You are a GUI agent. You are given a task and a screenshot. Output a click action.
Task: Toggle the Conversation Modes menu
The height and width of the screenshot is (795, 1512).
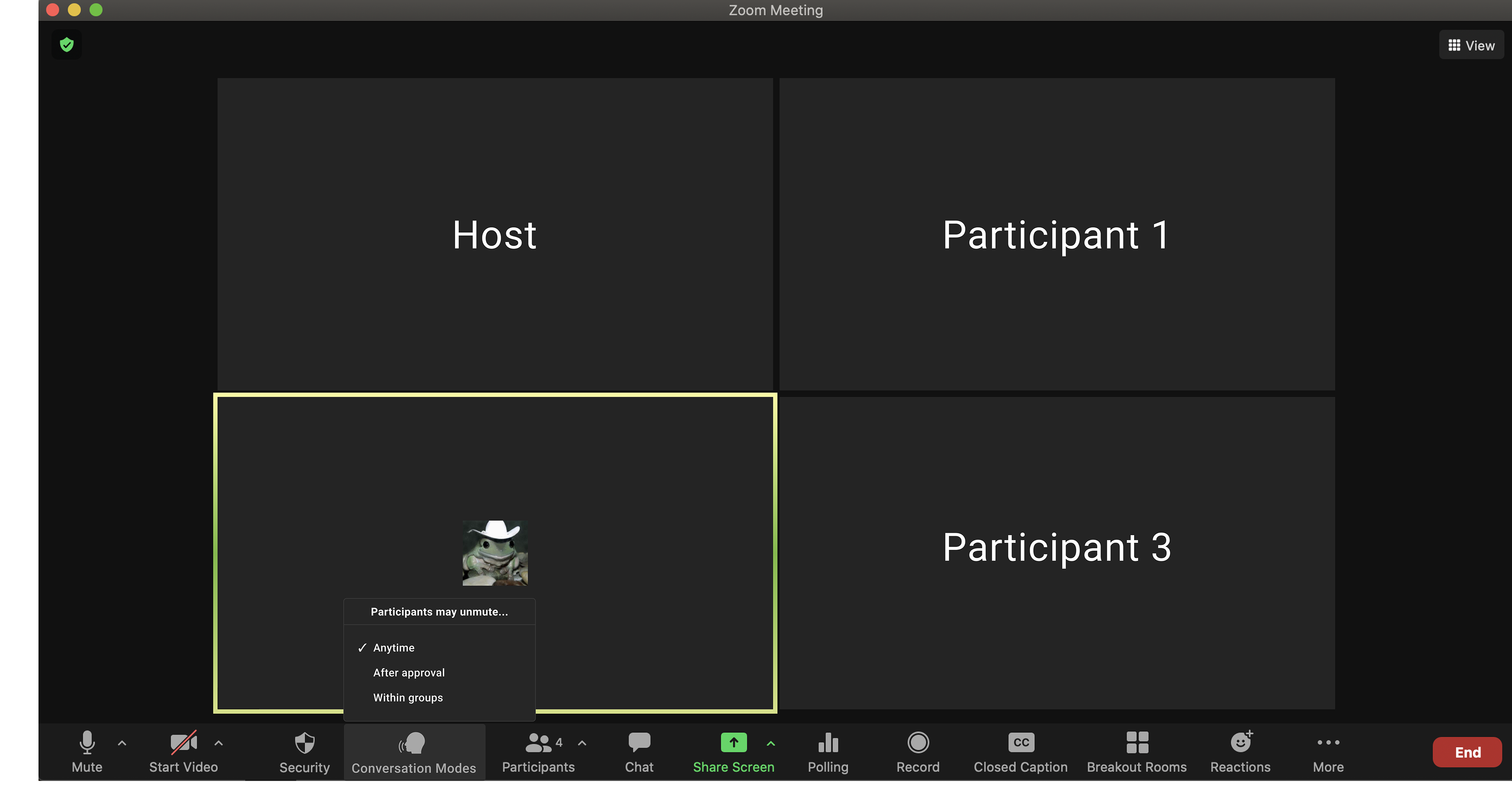pos(414,753)
